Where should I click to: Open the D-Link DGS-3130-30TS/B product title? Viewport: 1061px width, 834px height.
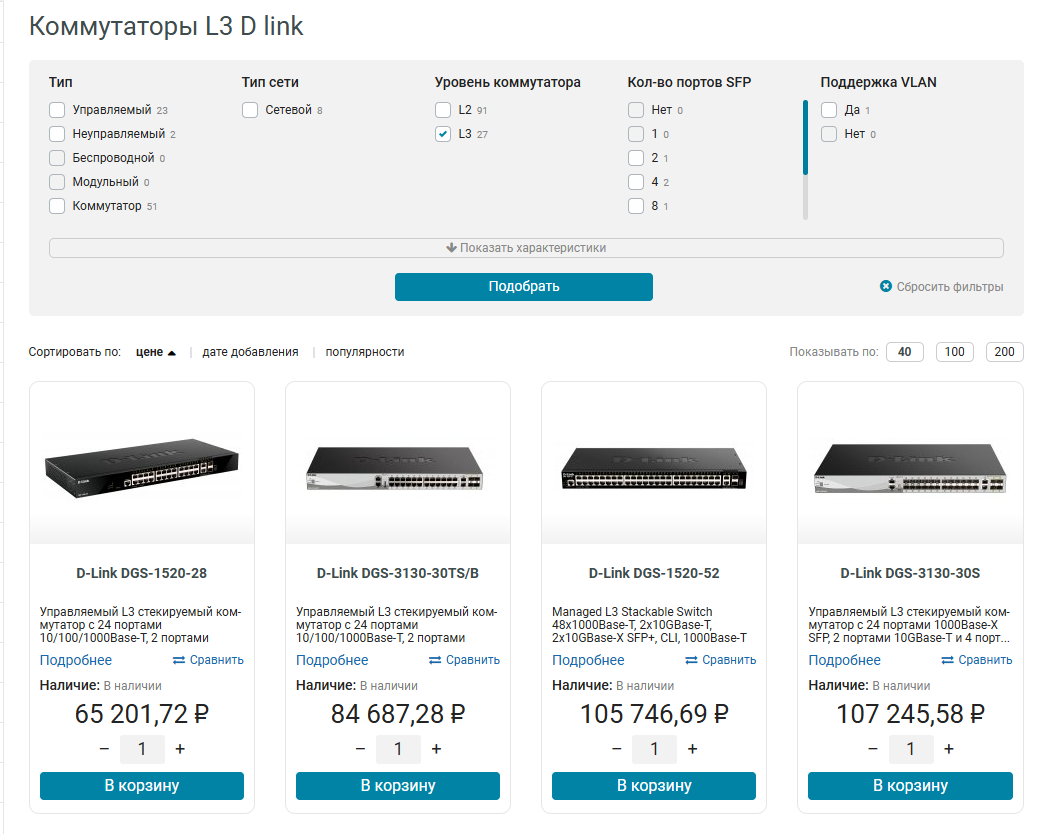398,573
